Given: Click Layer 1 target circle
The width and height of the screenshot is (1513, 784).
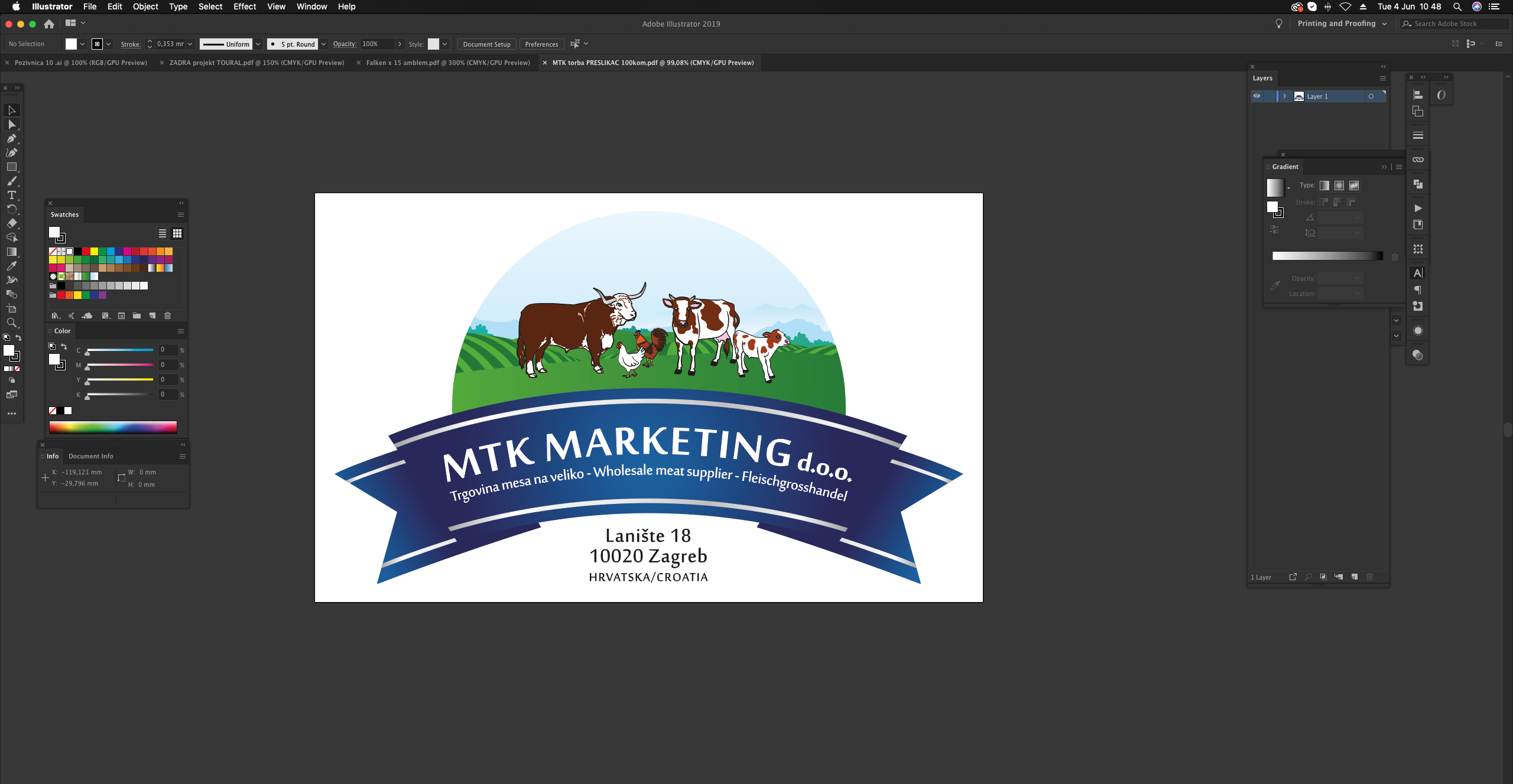Looking at the screenshot, I should [1371, 96].
